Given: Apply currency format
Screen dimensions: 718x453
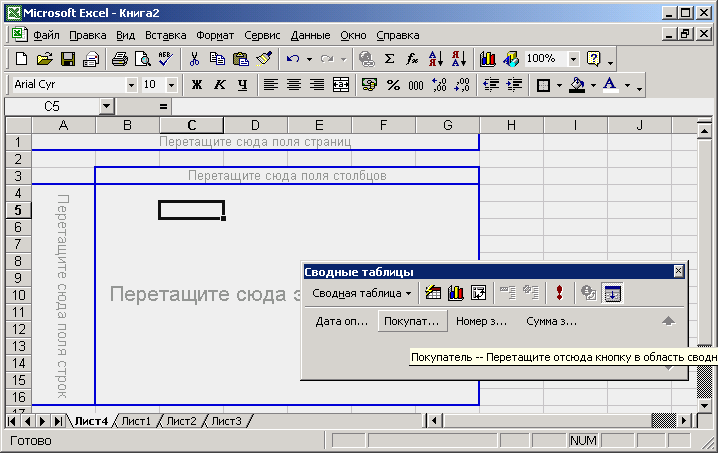Looking at the screenshot, I should point(370,85).
